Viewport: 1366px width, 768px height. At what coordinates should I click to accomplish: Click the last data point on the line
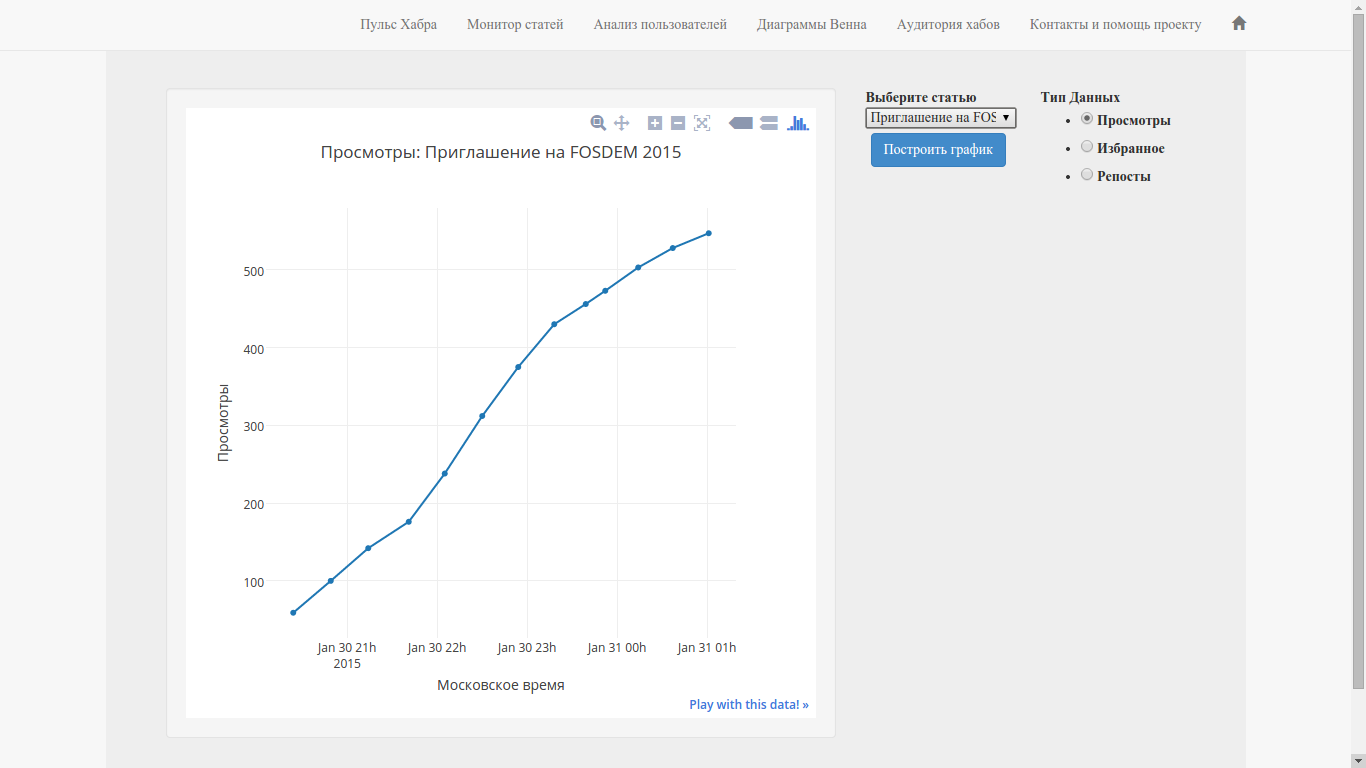pos(708,233)
